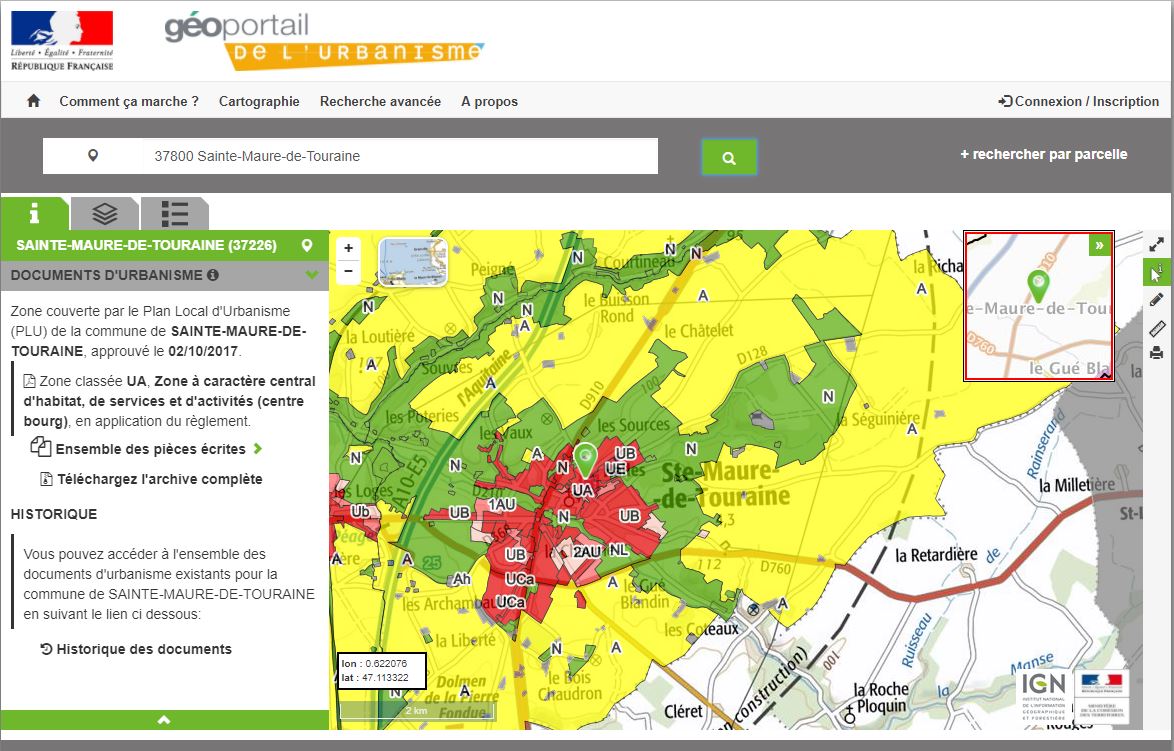This screenshot has width=1174, height=751.
Task: Print the map with printer icon
Action: 1157,353
